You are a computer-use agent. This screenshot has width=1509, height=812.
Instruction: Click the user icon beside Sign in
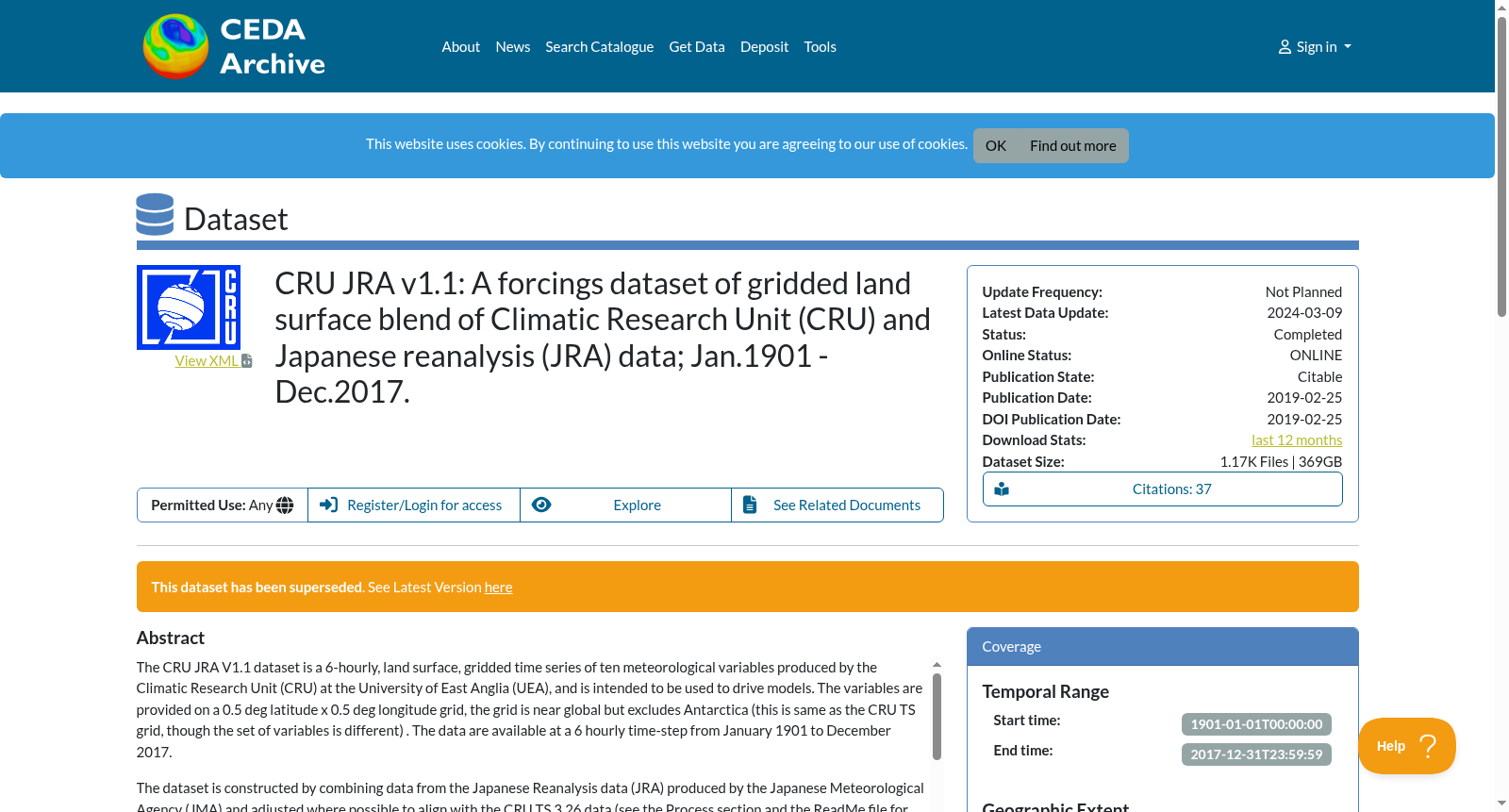(1285, 47)
